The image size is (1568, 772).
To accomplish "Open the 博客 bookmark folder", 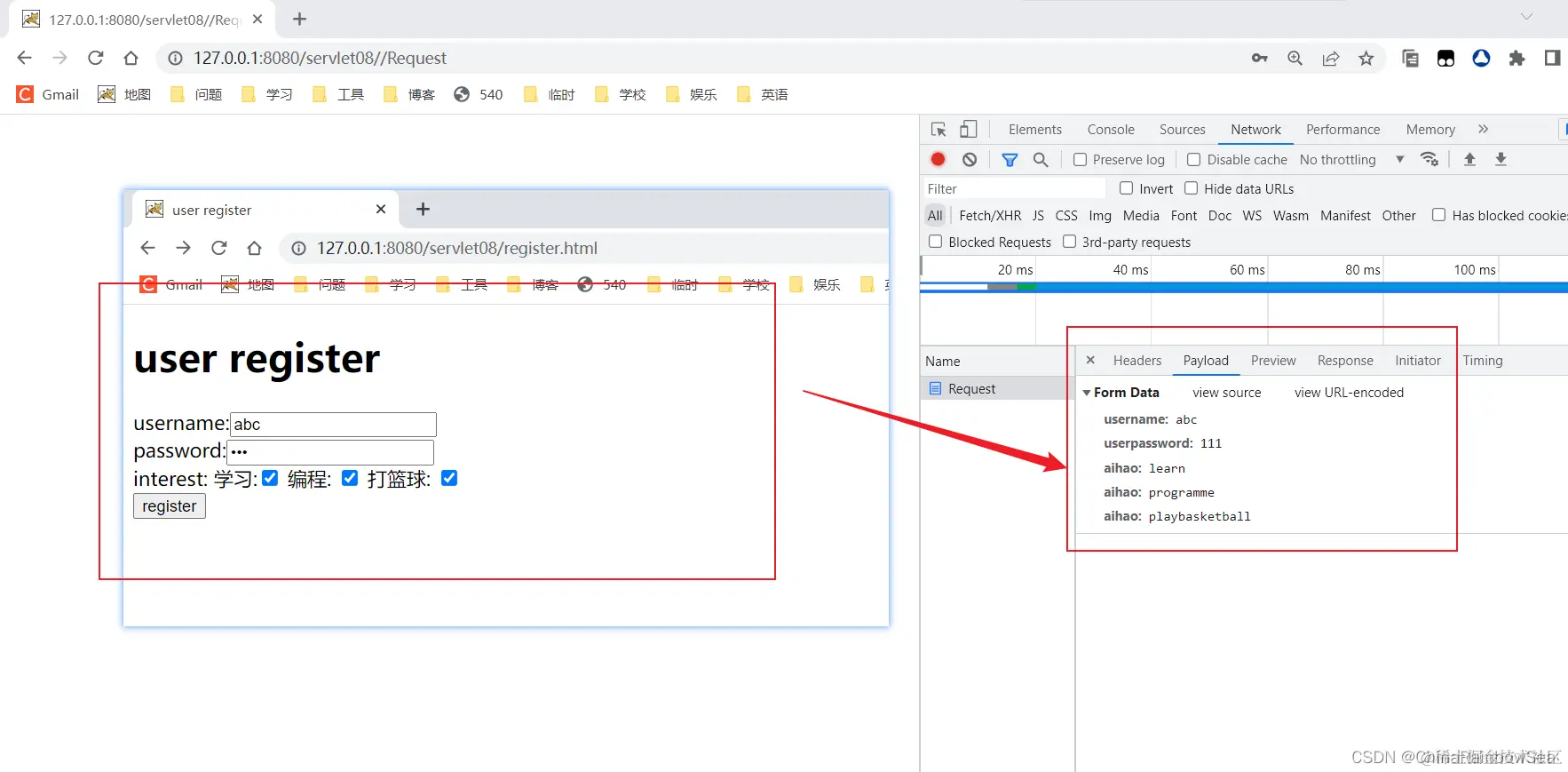I will (408, 94).
